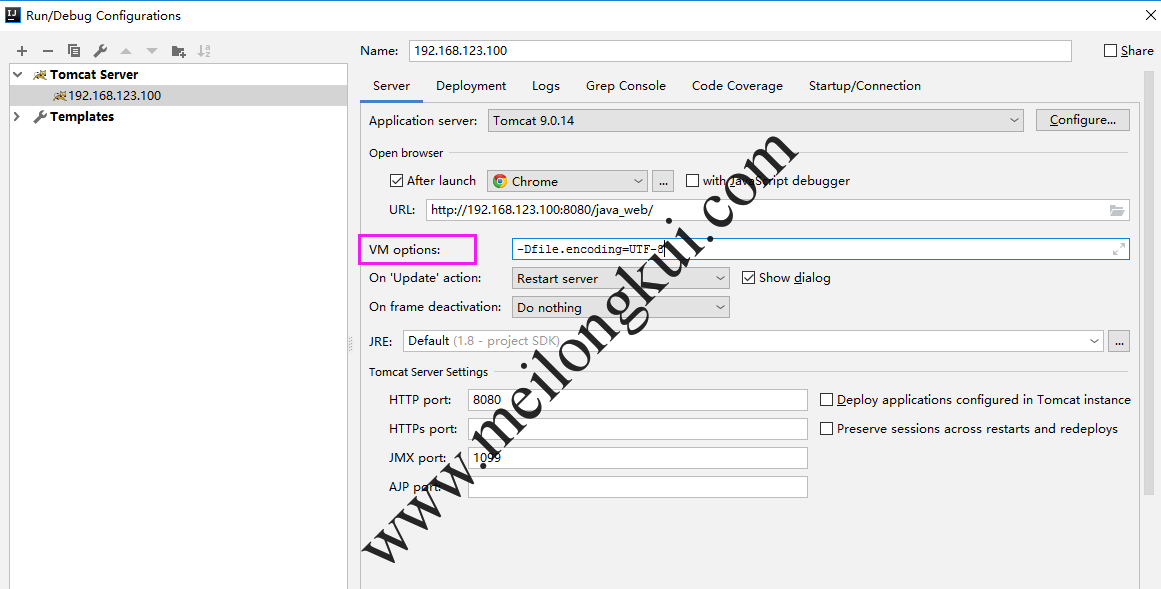Click the HTTP port field
Viewport: 1161px width, 589px height.
click(638, 399)
